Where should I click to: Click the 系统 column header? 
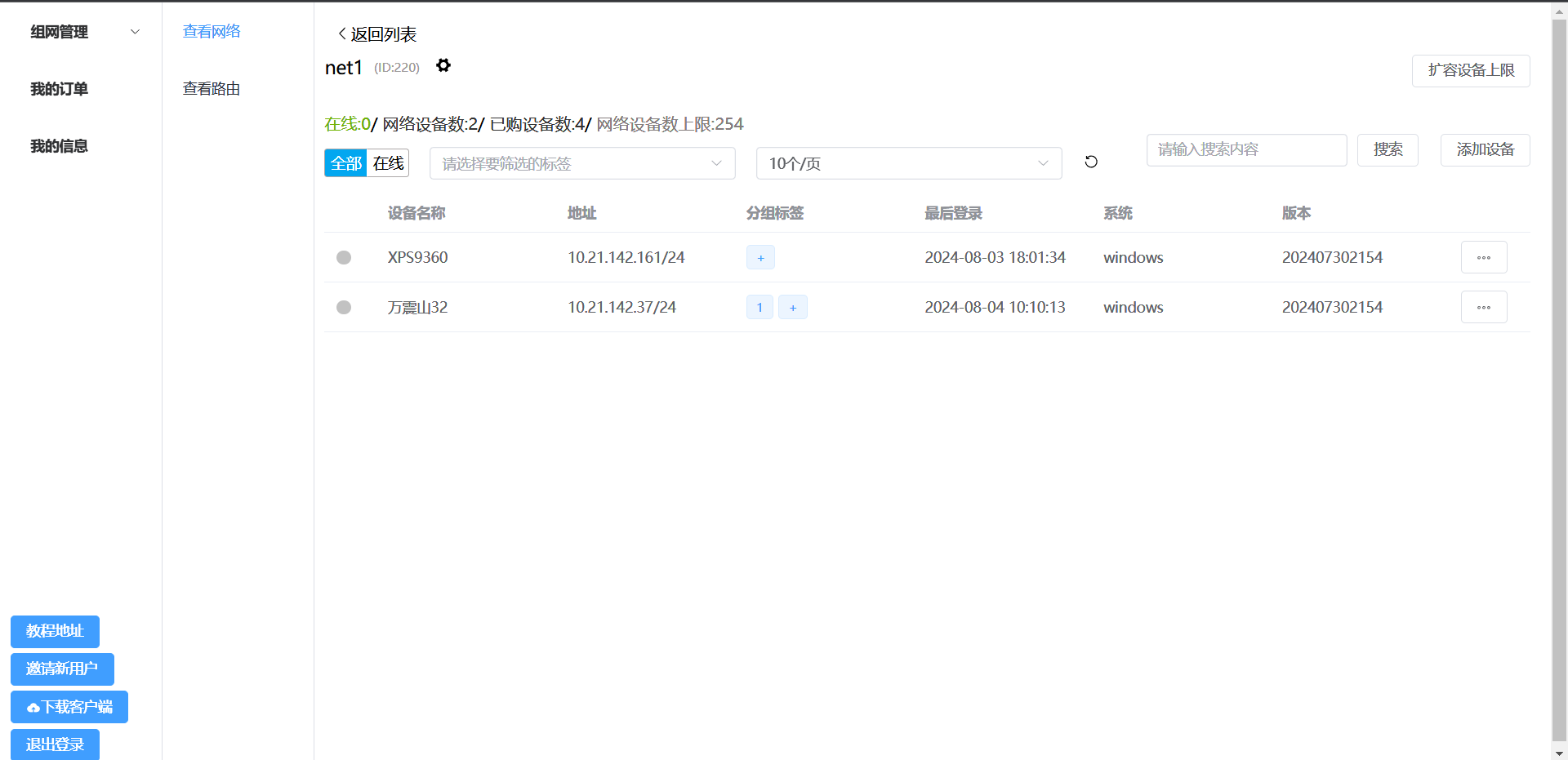point(1118,213)
